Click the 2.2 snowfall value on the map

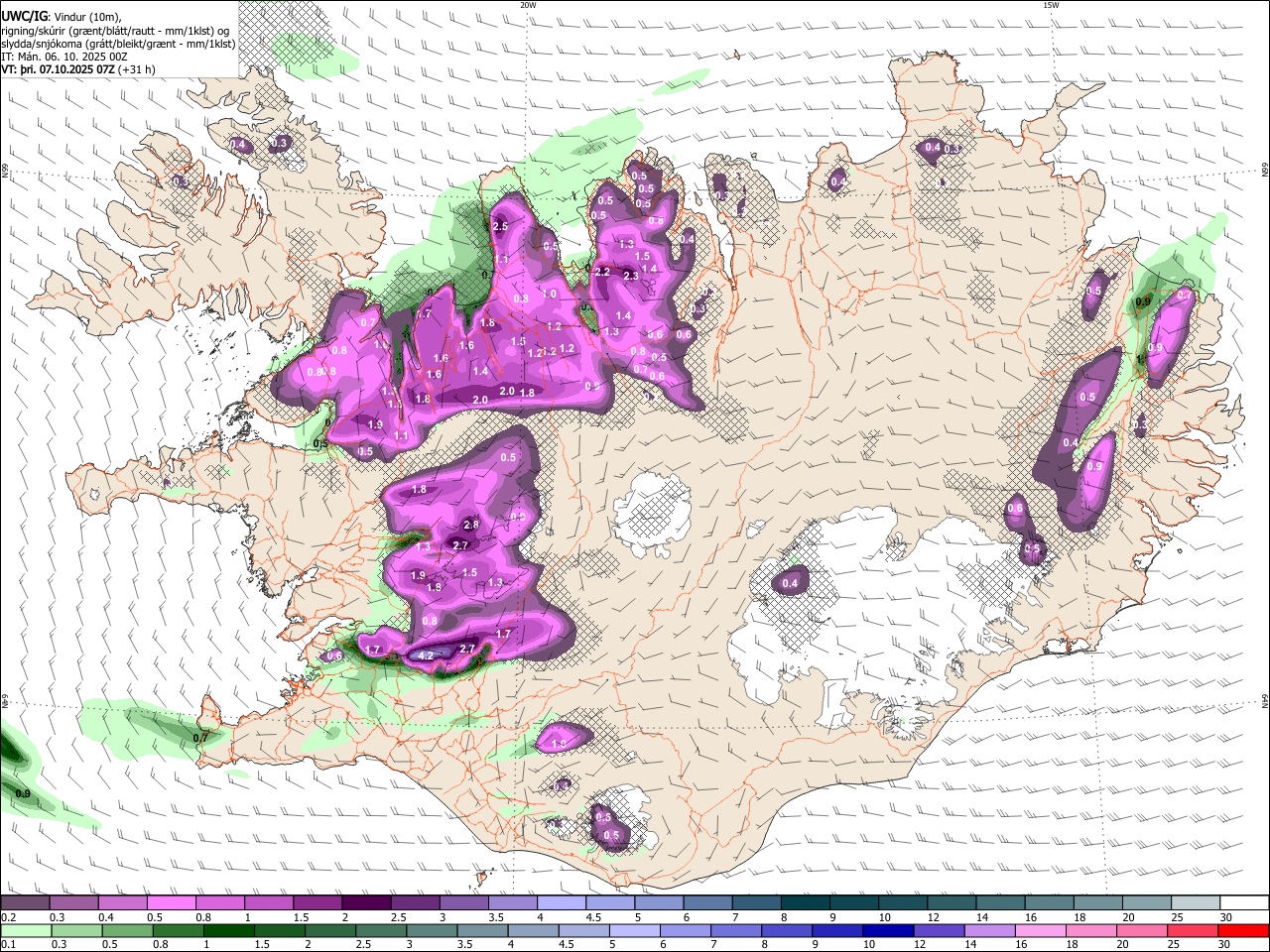point(601,272)
